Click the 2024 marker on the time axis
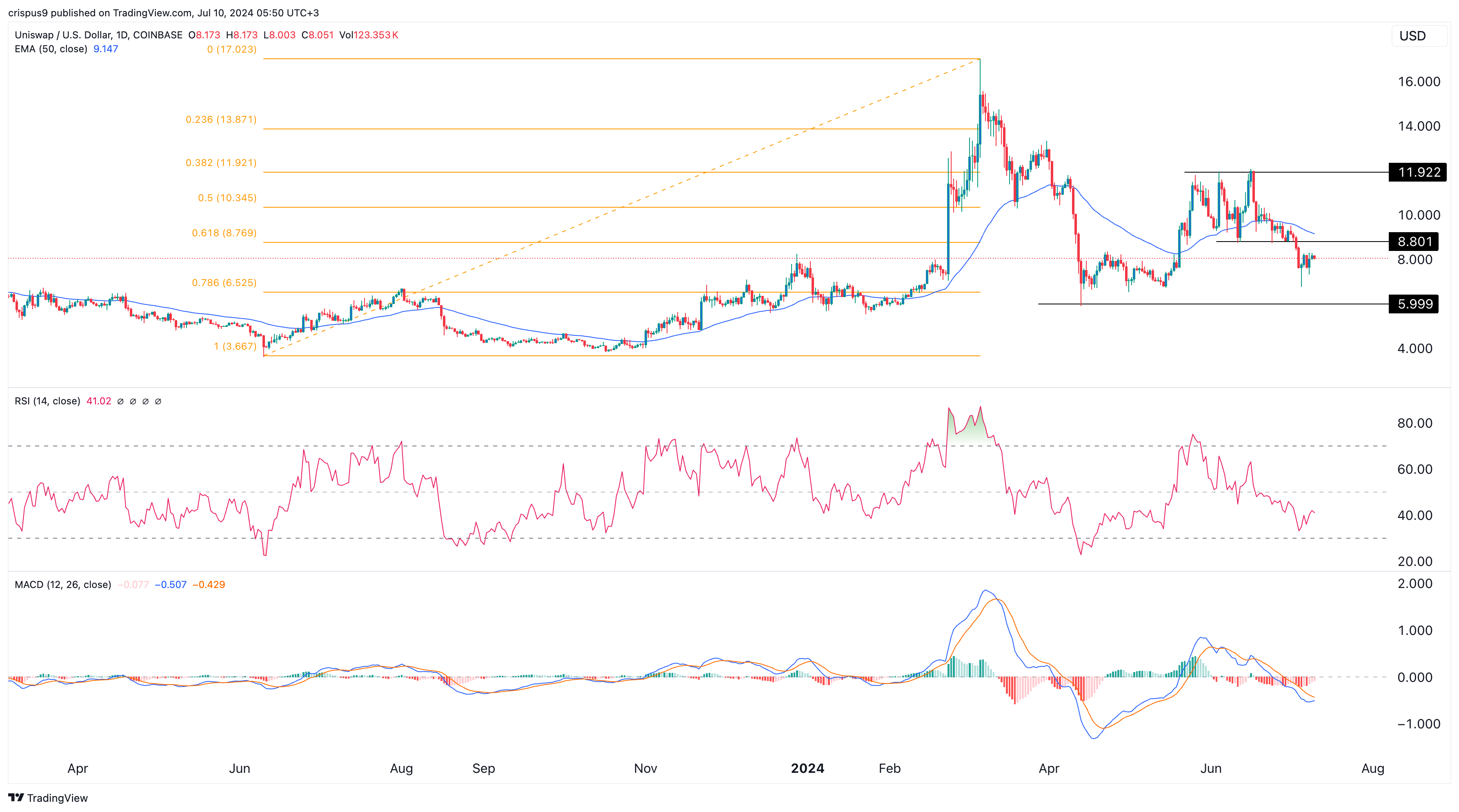 [x=807, y=768]
